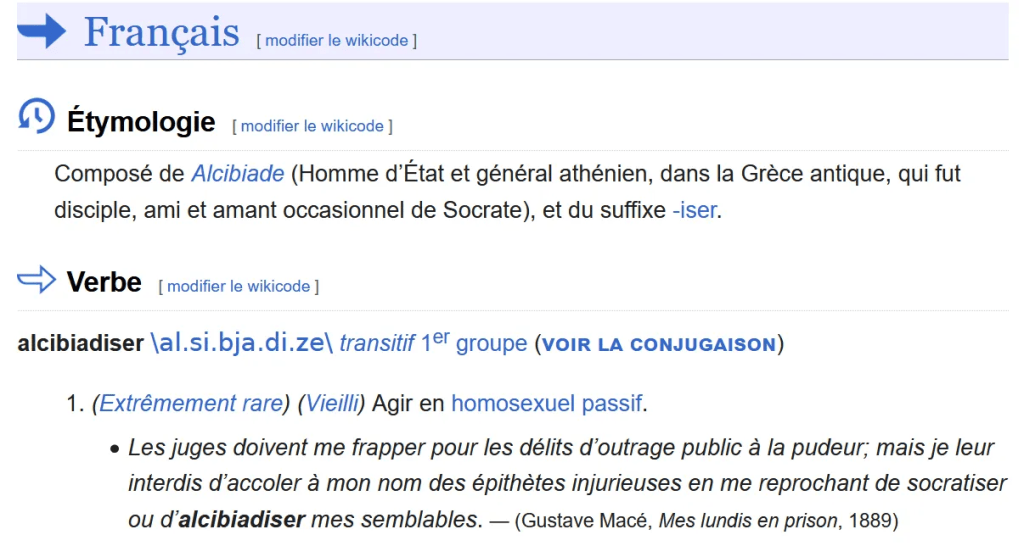Screen dimensions: 1024x546
Task: Click the clock icon beside Étymologie
Action: click(36, 117)
